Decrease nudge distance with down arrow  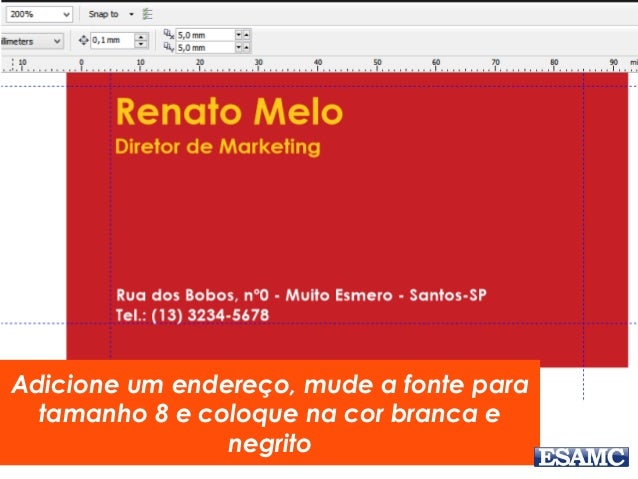pos(141,44)
